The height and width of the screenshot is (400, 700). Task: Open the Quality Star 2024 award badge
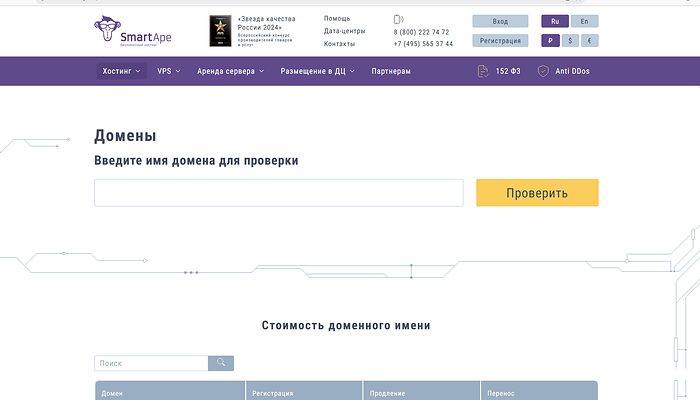(221, 31)
